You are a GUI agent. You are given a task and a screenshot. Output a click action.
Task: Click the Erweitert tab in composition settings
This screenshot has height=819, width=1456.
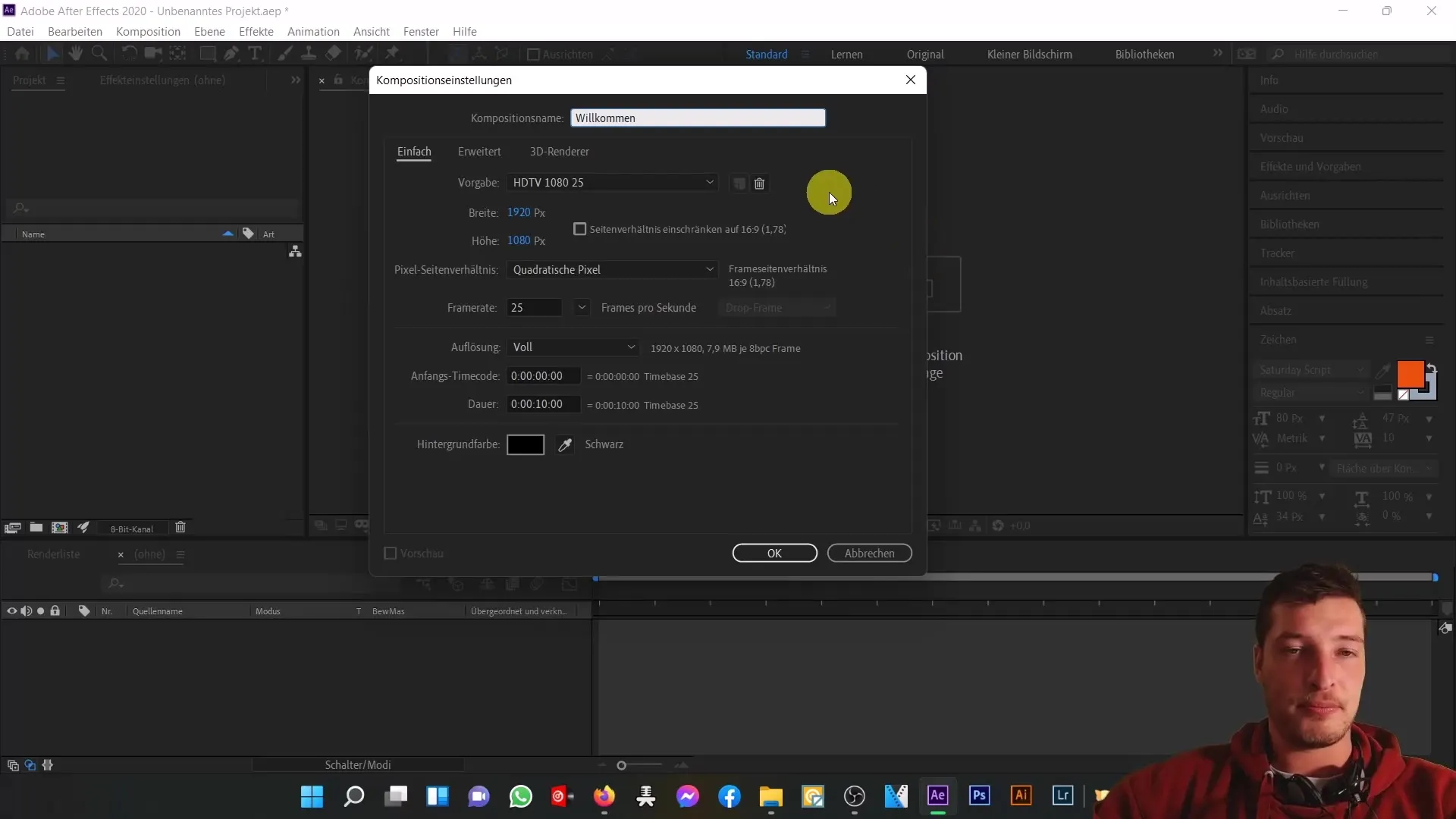479,151
